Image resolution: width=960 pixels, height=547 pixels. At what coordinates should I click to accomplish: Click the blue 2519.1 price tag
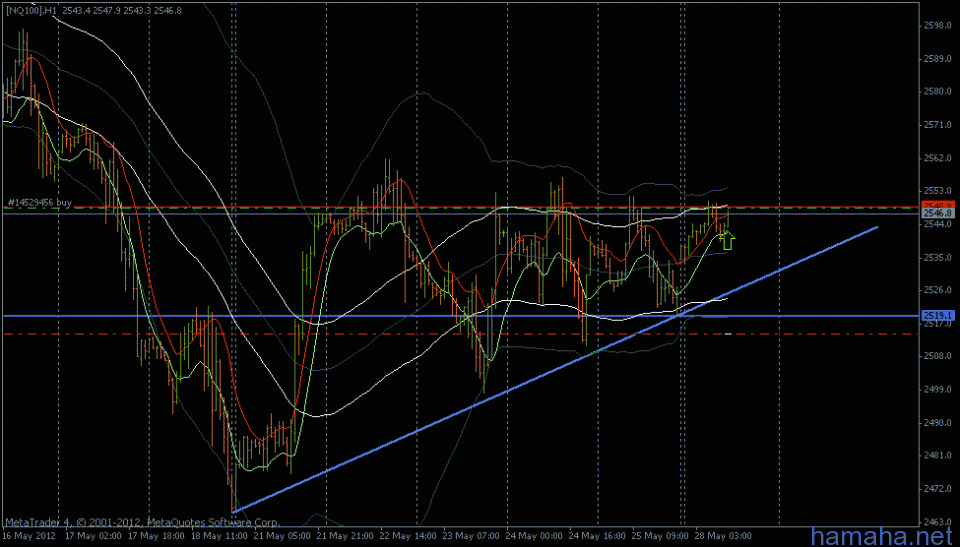tap(937, 315)
